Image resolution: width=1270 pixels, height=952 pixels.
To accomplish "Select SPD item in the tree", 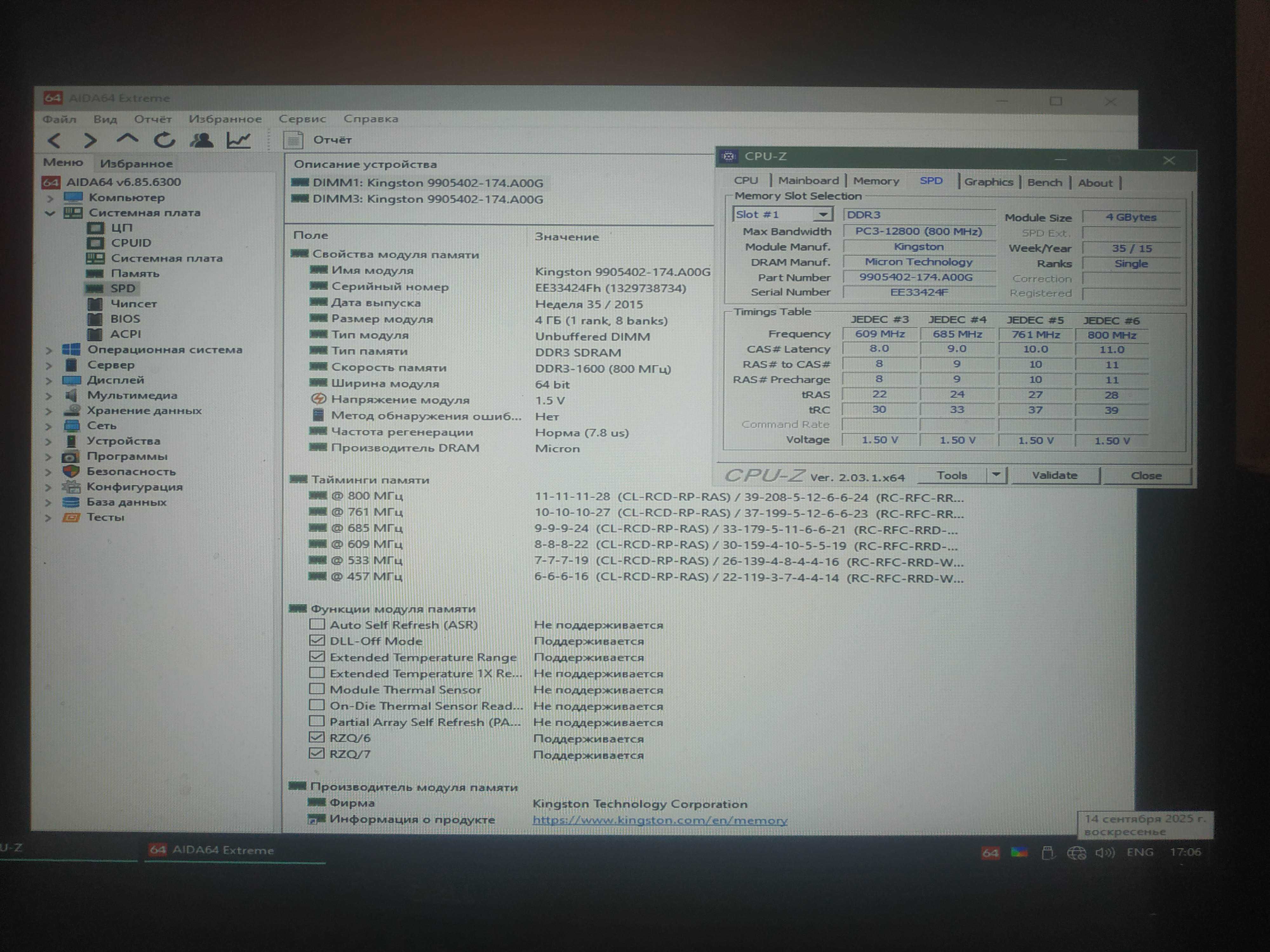I will tap(123, 288).
